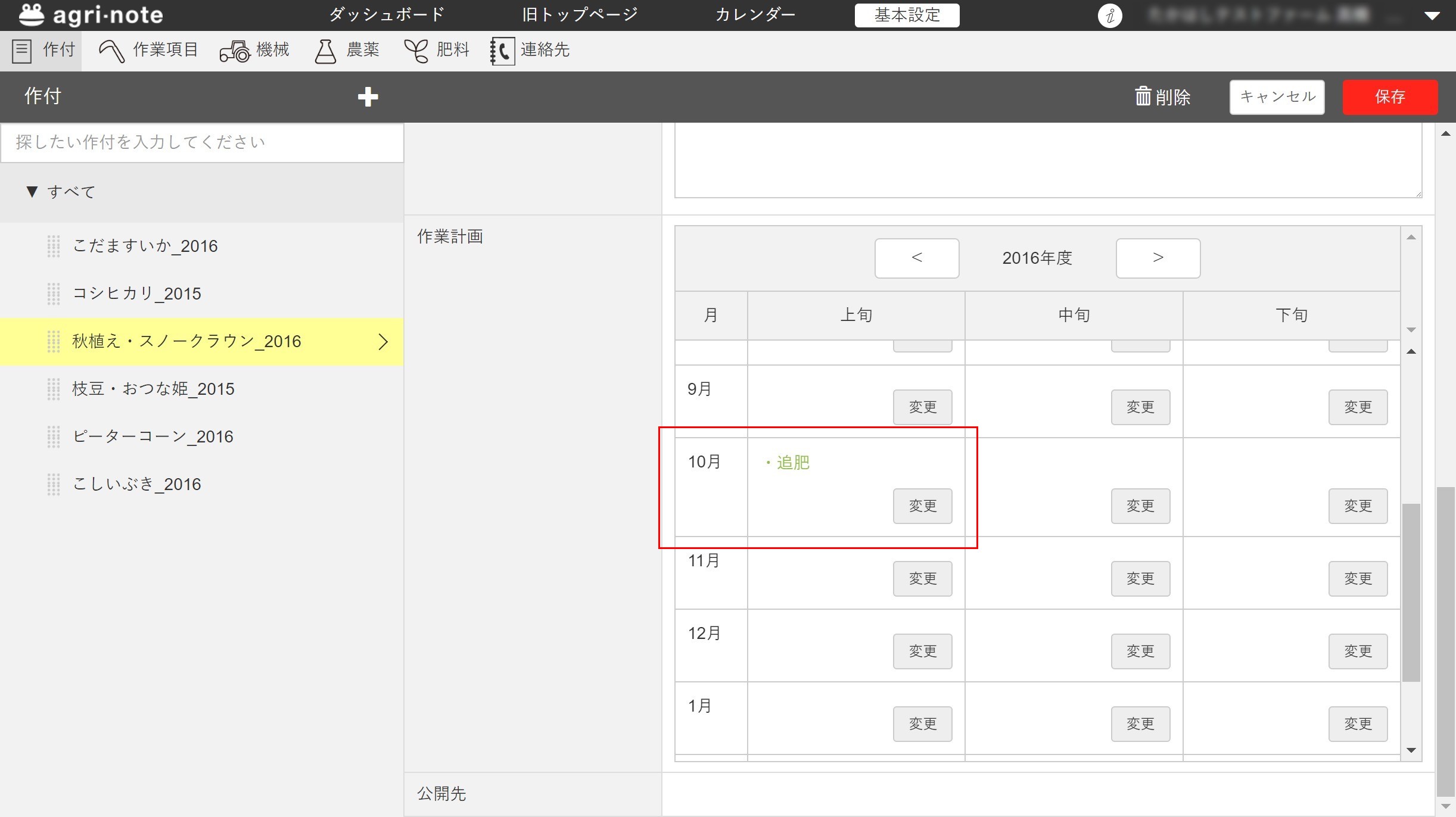1456x817 pixels.
Task: Click 変更 for 11月 中旬
Action: 1140,579
